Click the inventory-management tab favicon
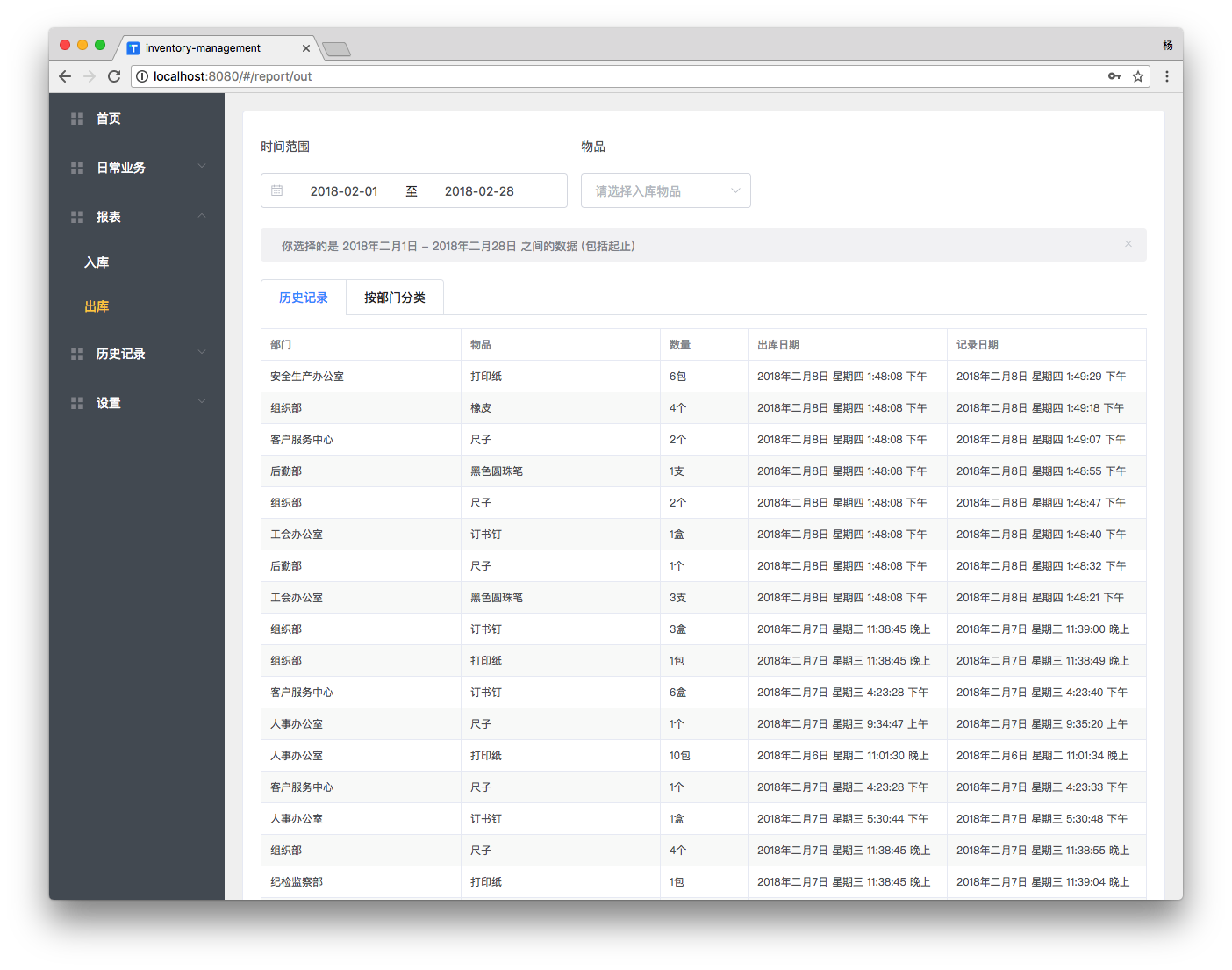 133,48
